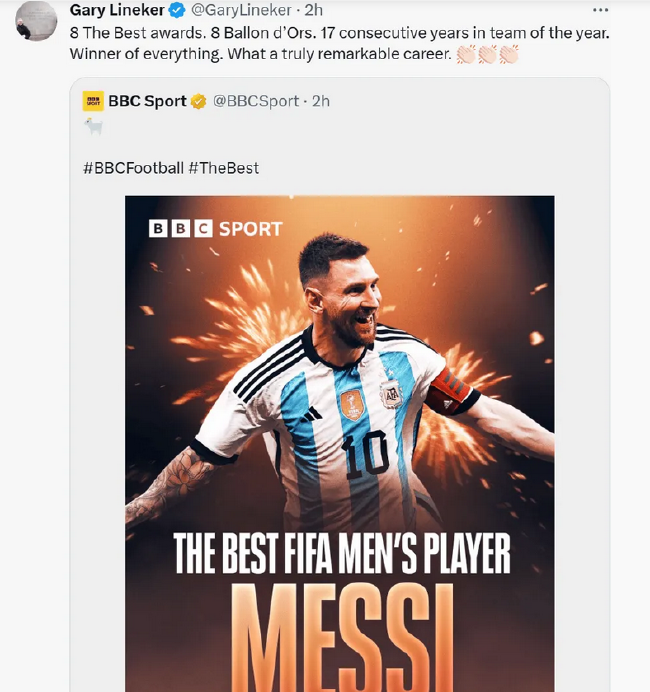Click "THE BEST FIFA MEN'S PLAYER" headline

click(x=342, y=553)
